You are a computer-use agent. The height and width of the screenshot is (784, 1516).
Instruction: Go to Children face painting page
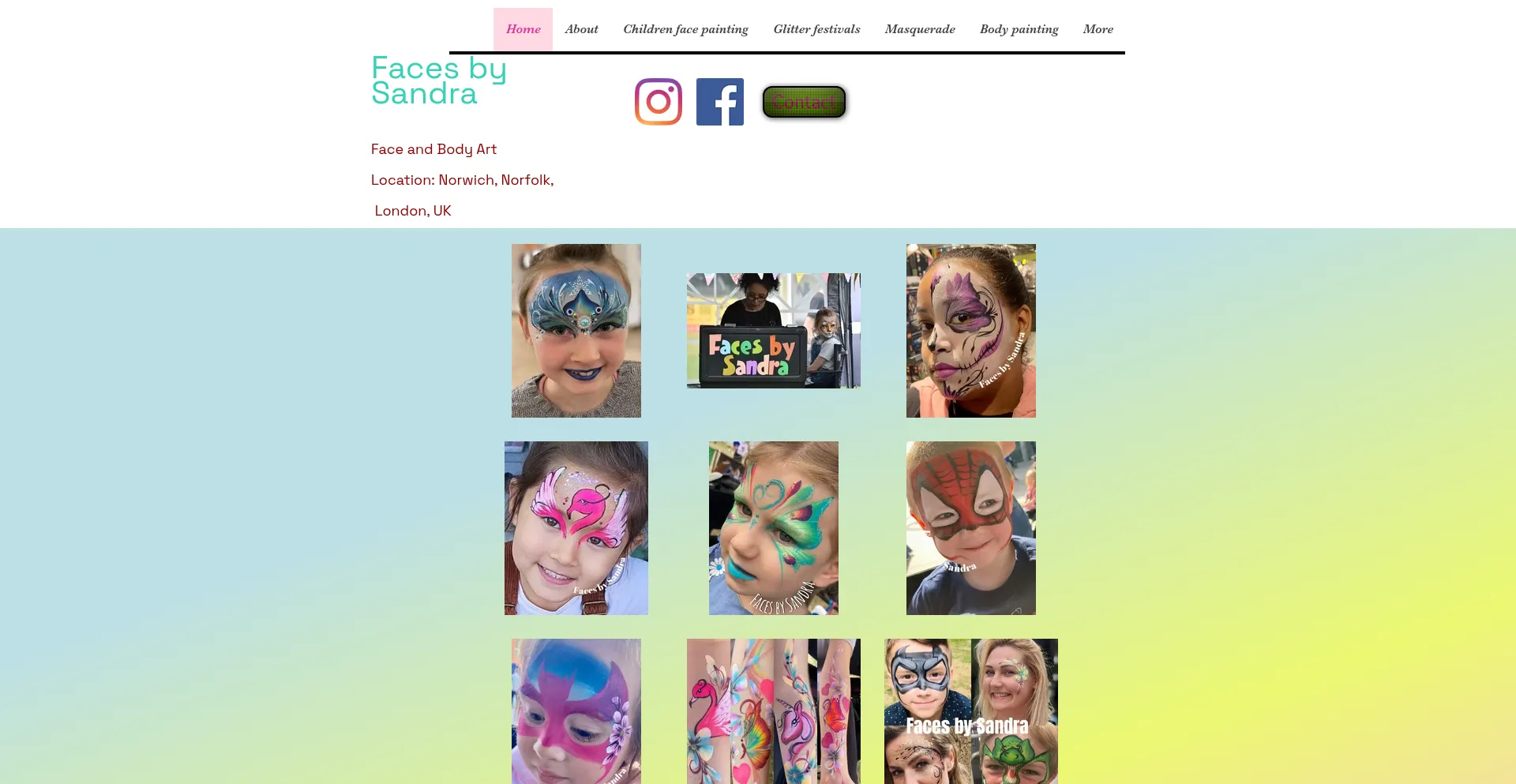[685, 29]
